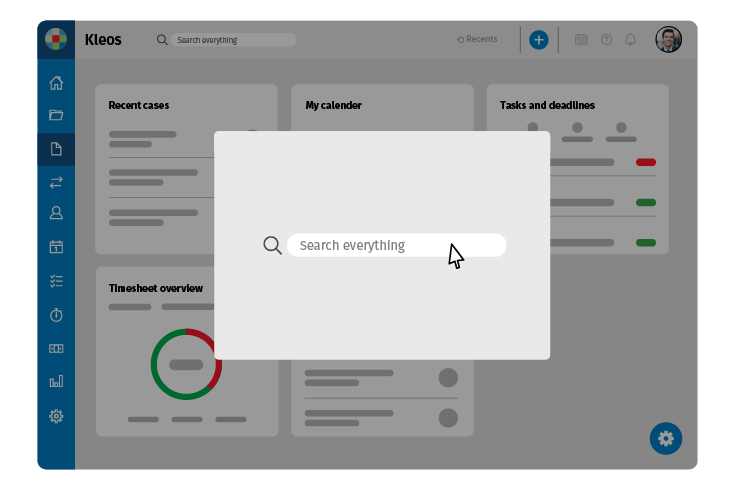This screenshot has height=490, width=735.
Task: Open the Recents list
Action: tap(477, 40)
